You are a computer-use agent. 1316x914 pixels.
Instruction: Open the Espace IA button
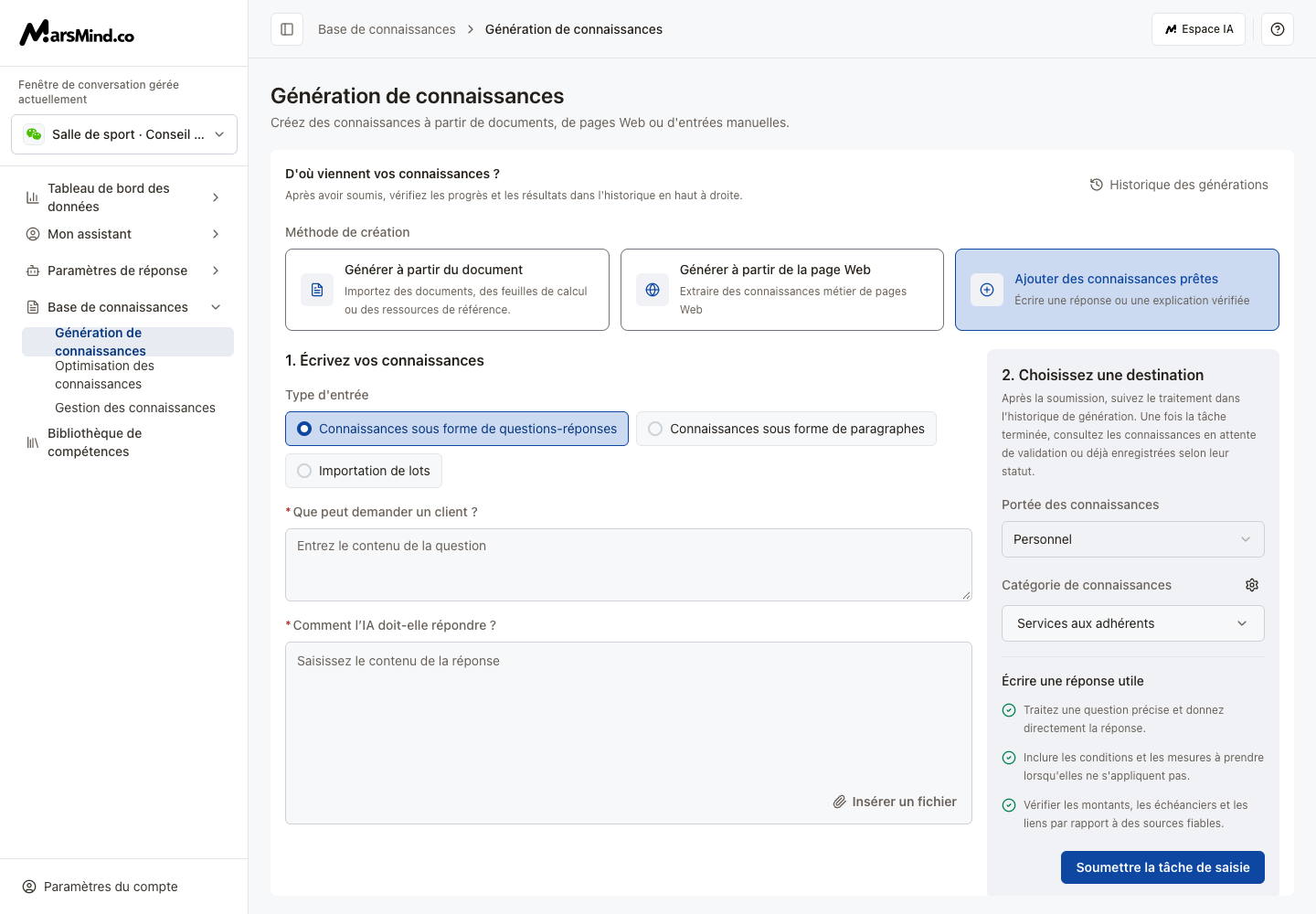click(1199, 29)
